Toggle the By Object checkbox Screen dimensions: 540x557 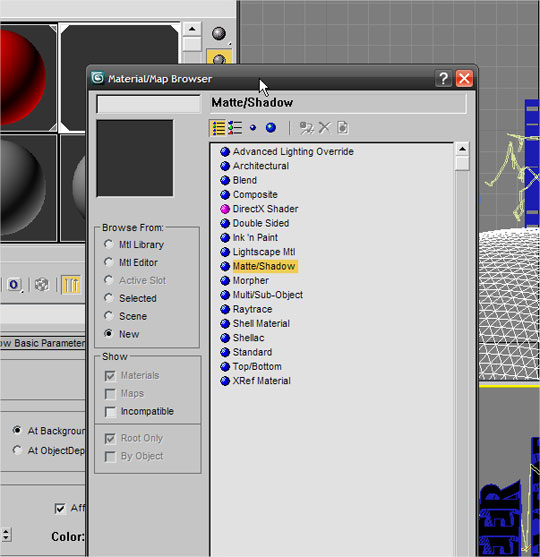(x=110, y=456)
